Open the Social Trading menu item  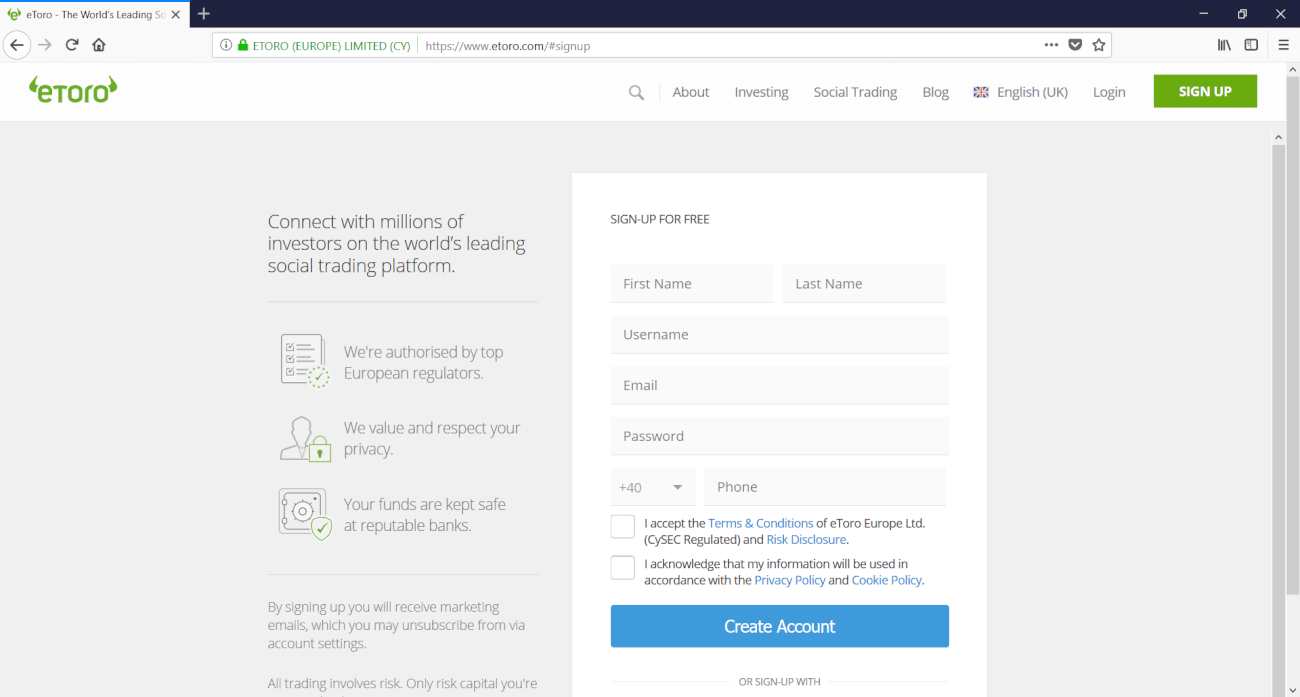click(855, 92)
